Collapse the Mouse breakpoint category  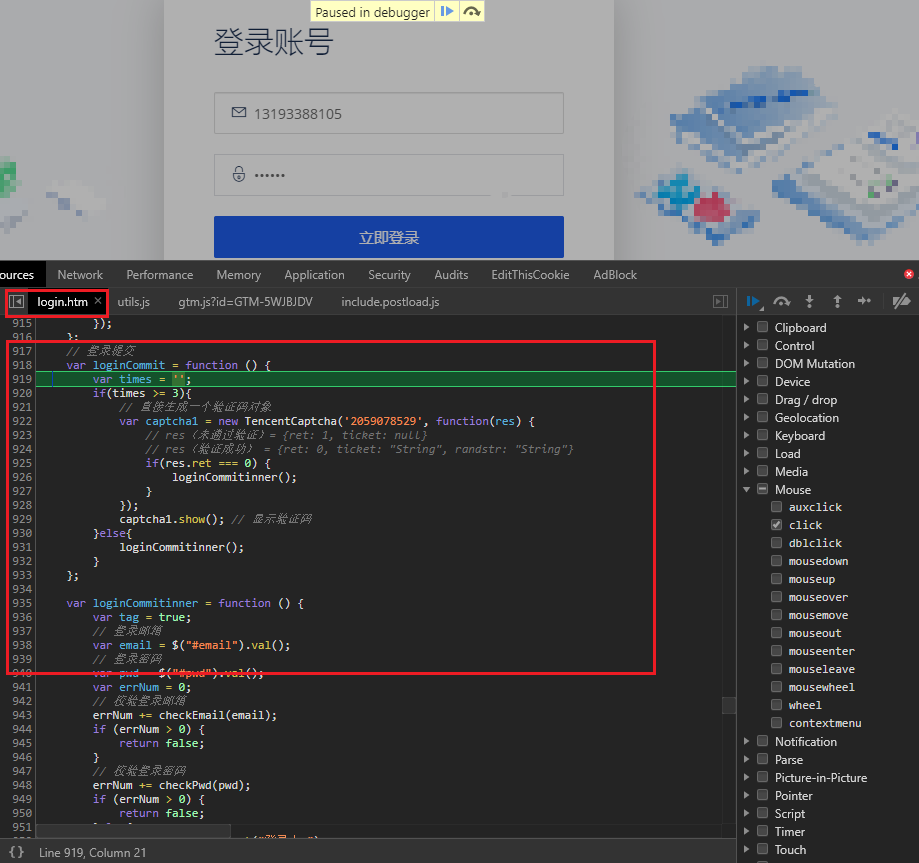(x=747, y=490)
